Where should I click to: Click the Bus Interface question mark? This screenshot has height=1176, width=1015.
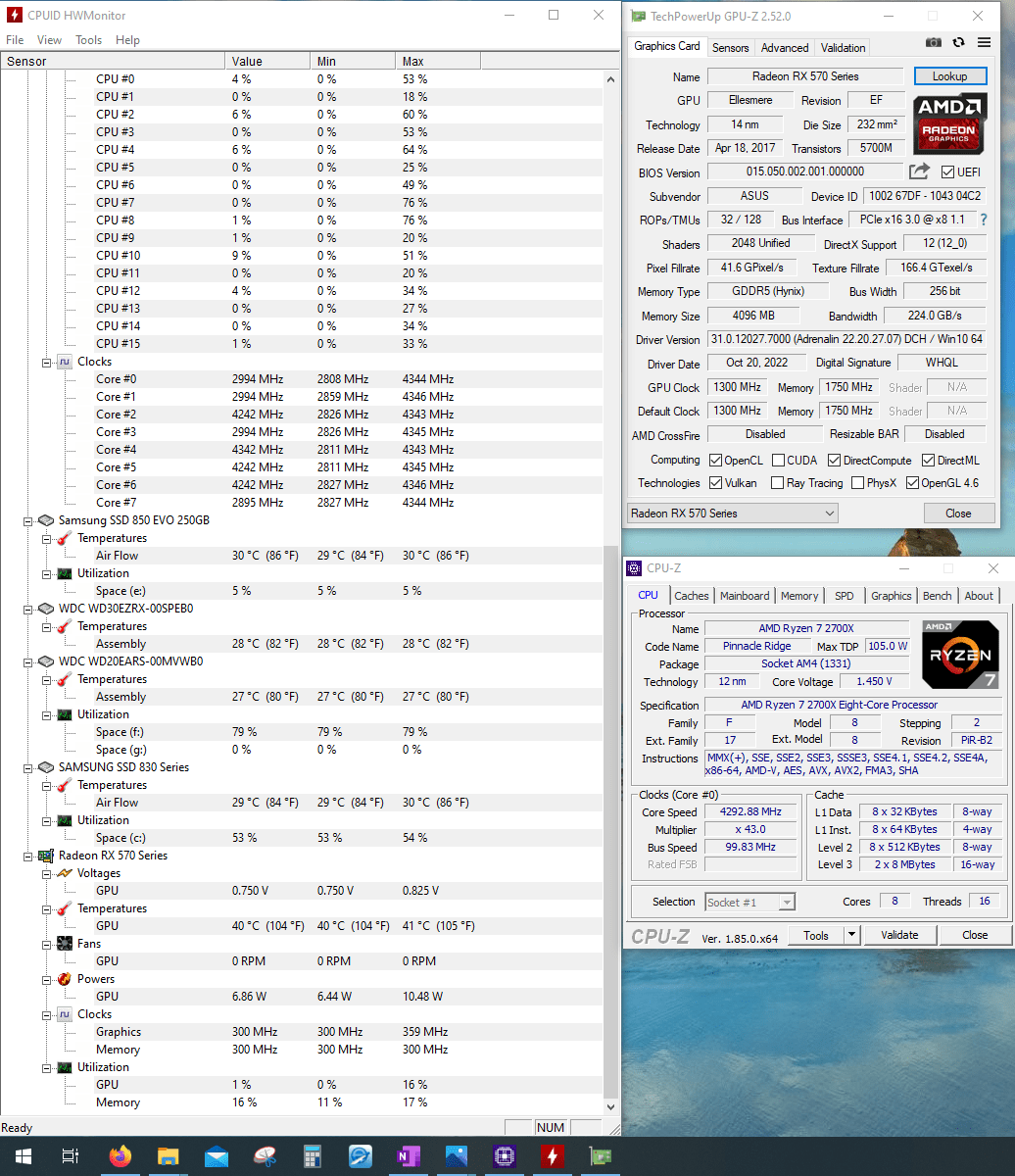coord(984,220)
